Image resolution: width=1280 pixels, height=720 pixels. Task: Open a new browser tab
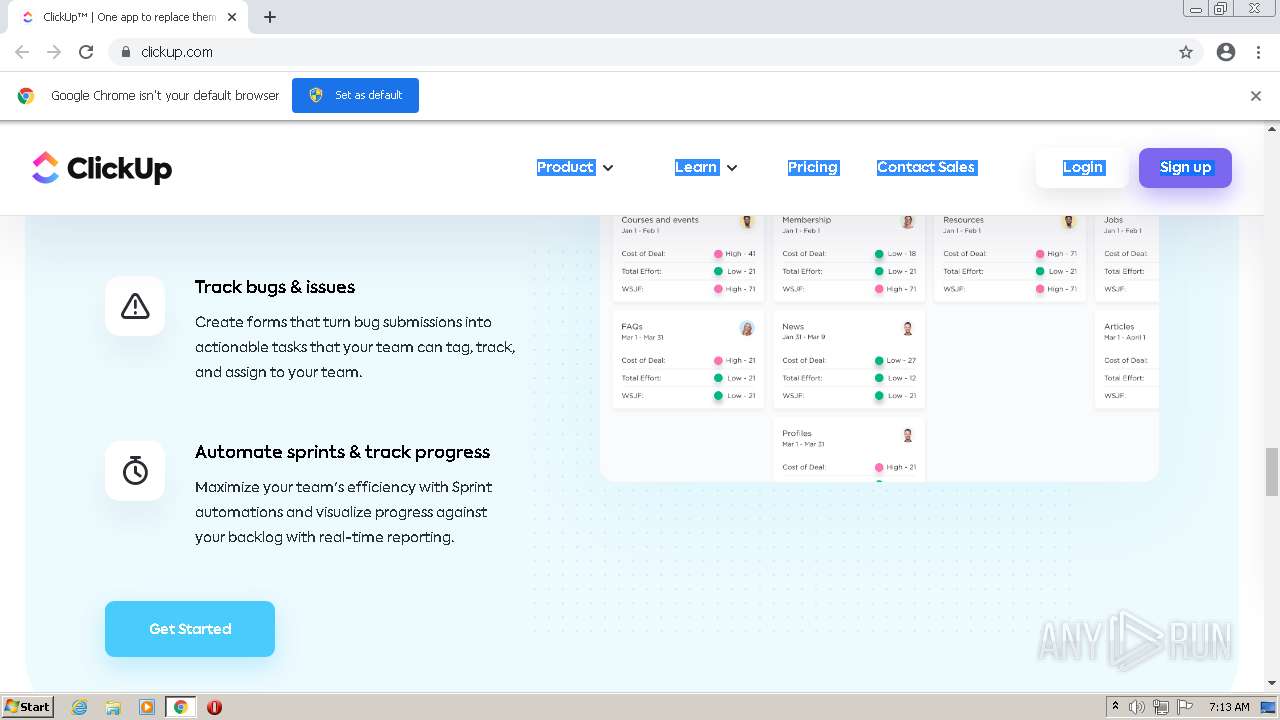point(270,17)
